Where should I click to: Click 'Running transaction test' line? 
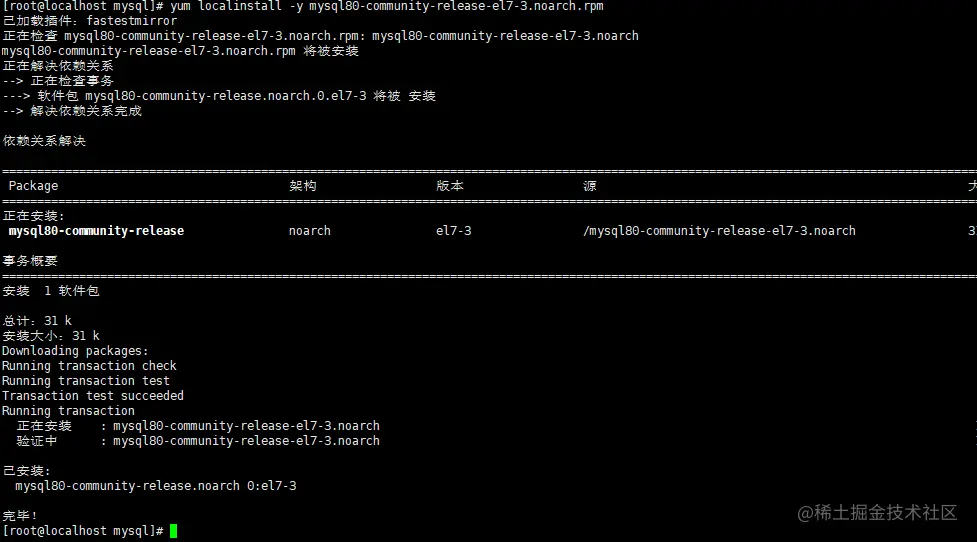point(85,381)
